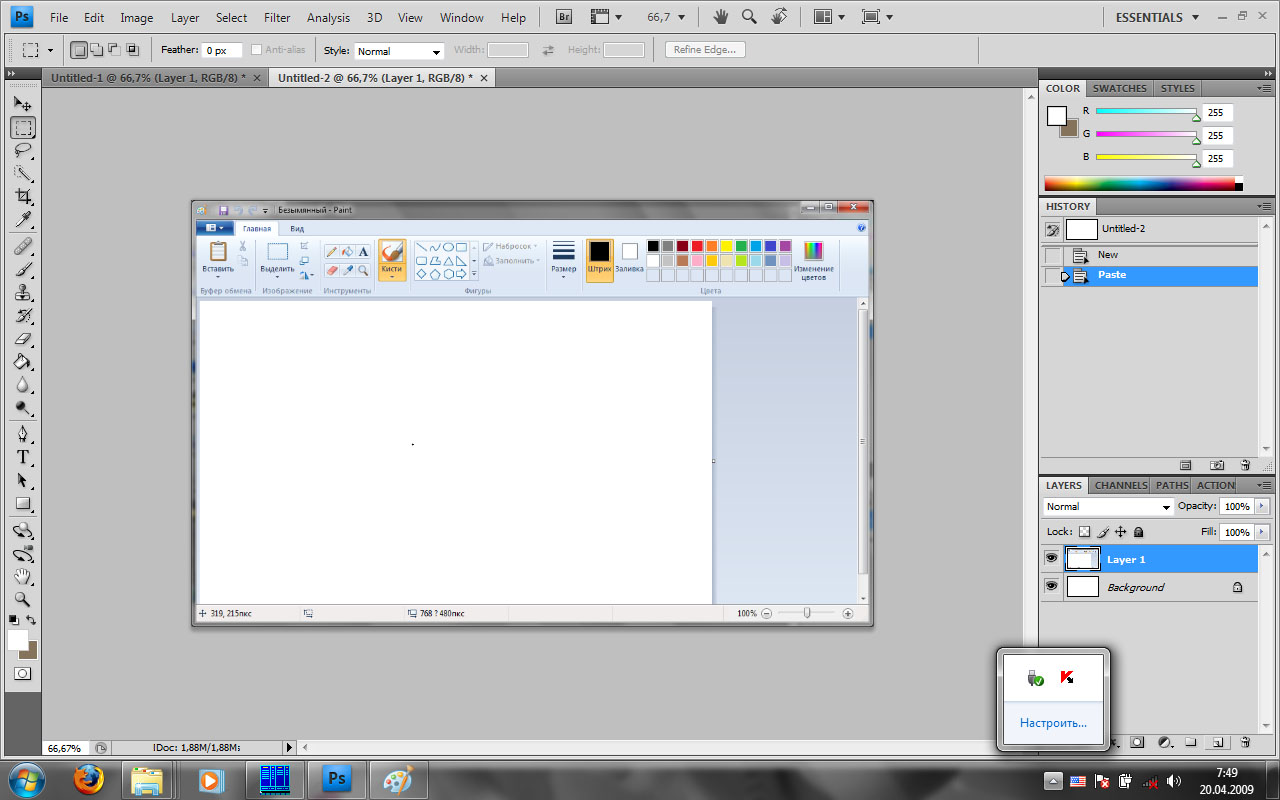Select the Horizontal Type tool
The image size is (1280, 800).
point(23,457)
